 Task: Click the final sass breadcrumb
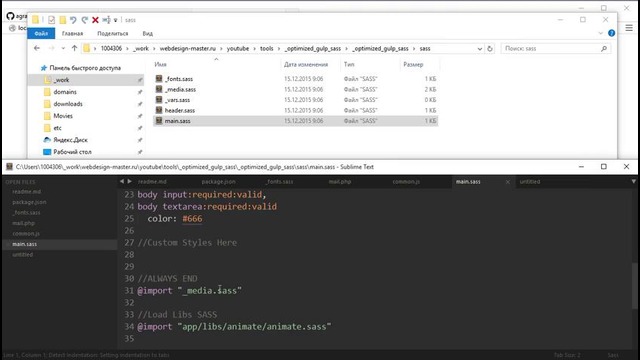click(425, 48)
